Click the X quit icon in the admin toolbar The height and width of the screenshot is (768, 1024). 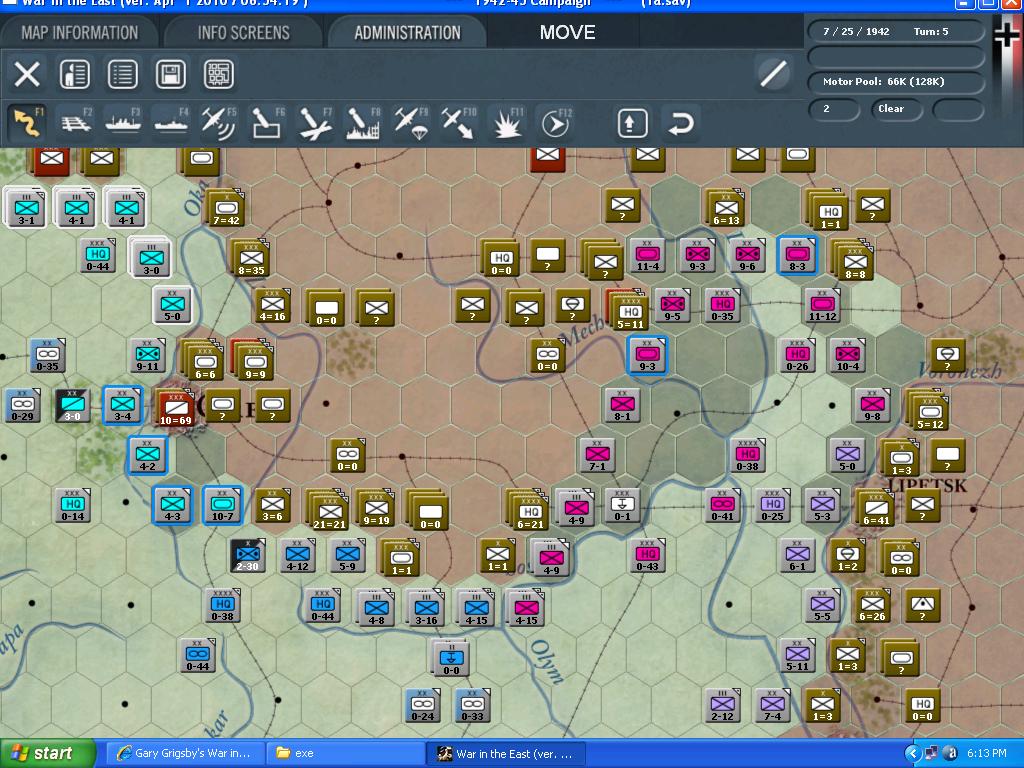point(27,74)
